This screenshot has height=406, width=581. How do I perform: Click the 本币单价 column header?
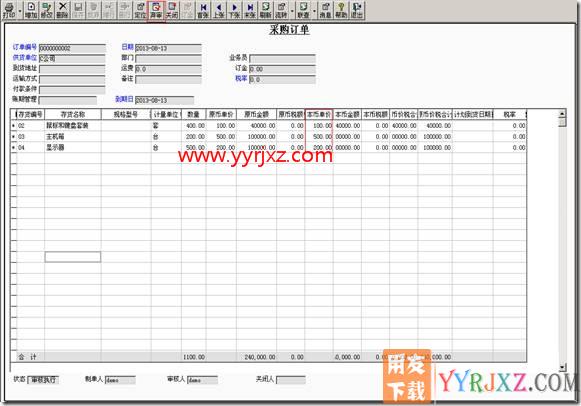pyautogui.click(x=319, y=114)
